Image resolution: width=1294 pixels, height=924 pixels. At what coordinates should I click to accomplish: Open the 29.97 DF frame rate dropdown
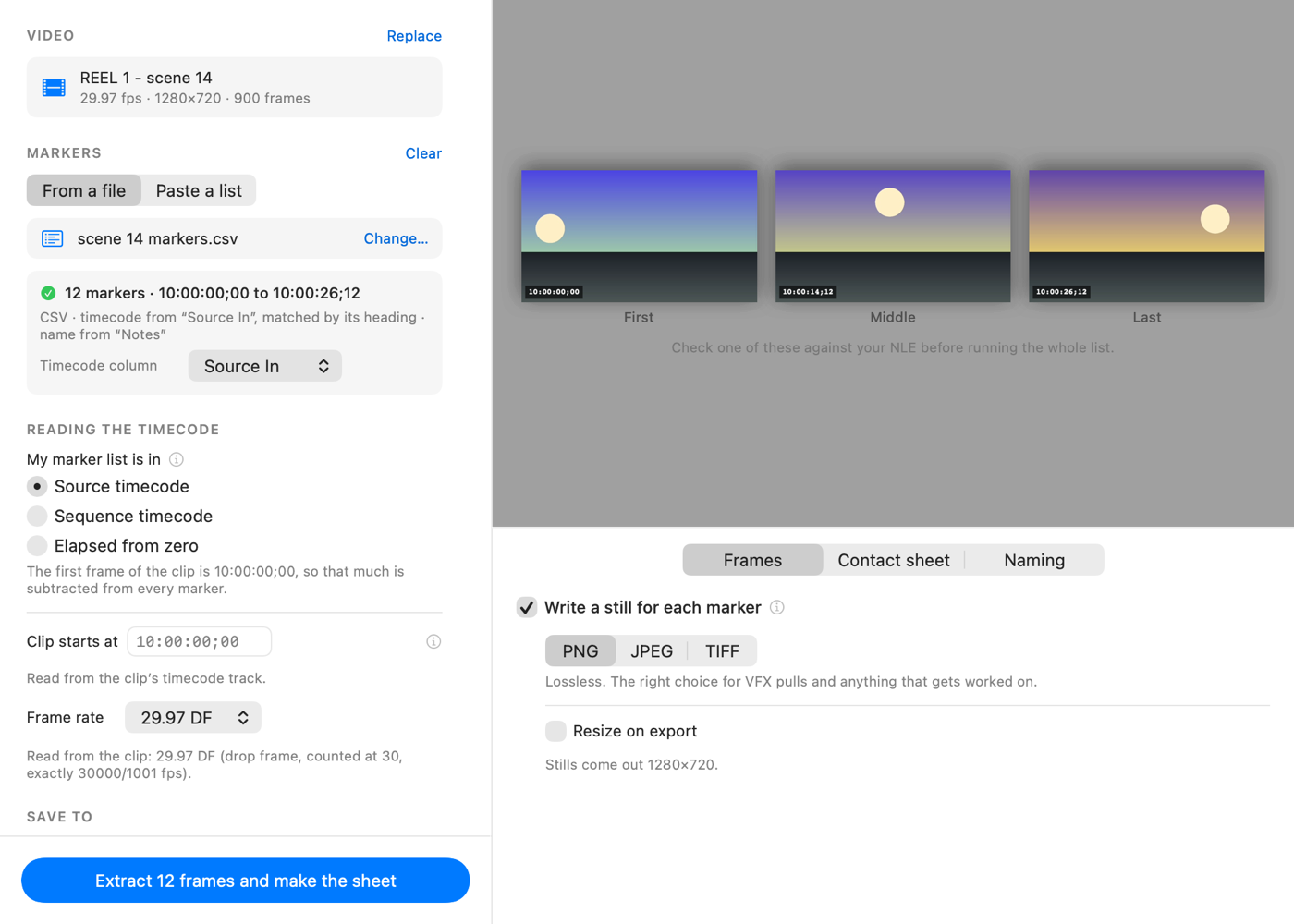pos(193,718)
